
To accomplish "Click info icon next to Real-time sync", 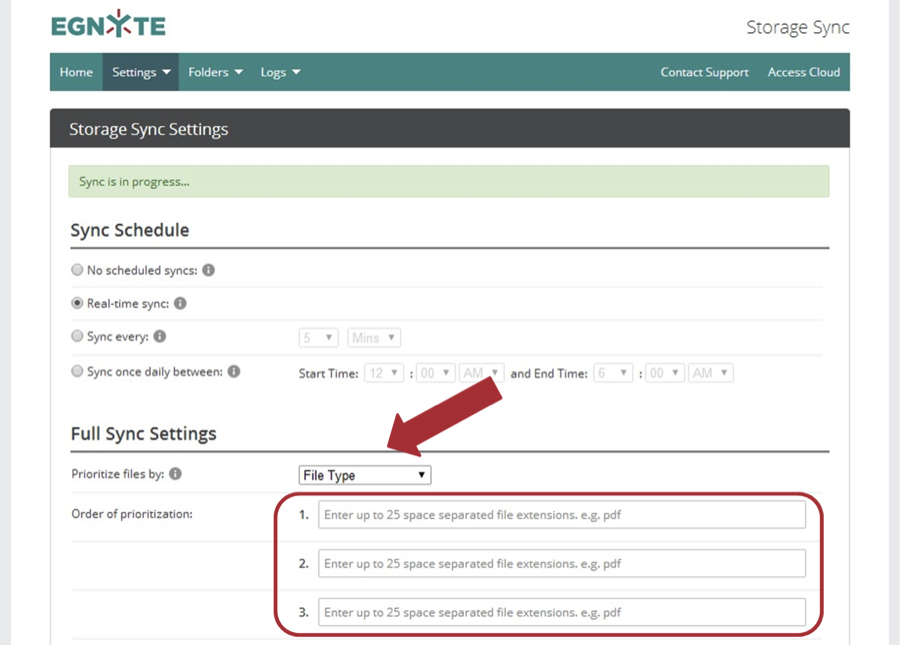I will pyautogui.click(x=180, y=303).
